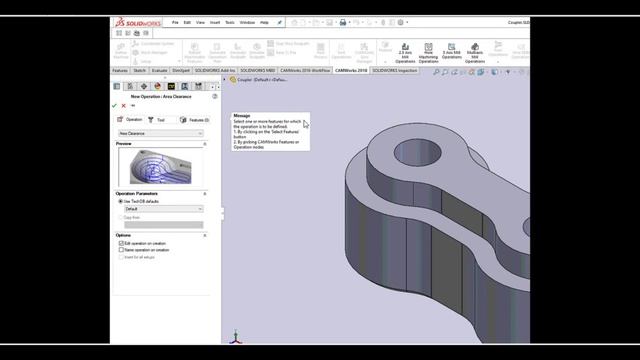
Task: Select Use TechDB defaults radio button
Action: pyautogui.click(x=120, y=201)
